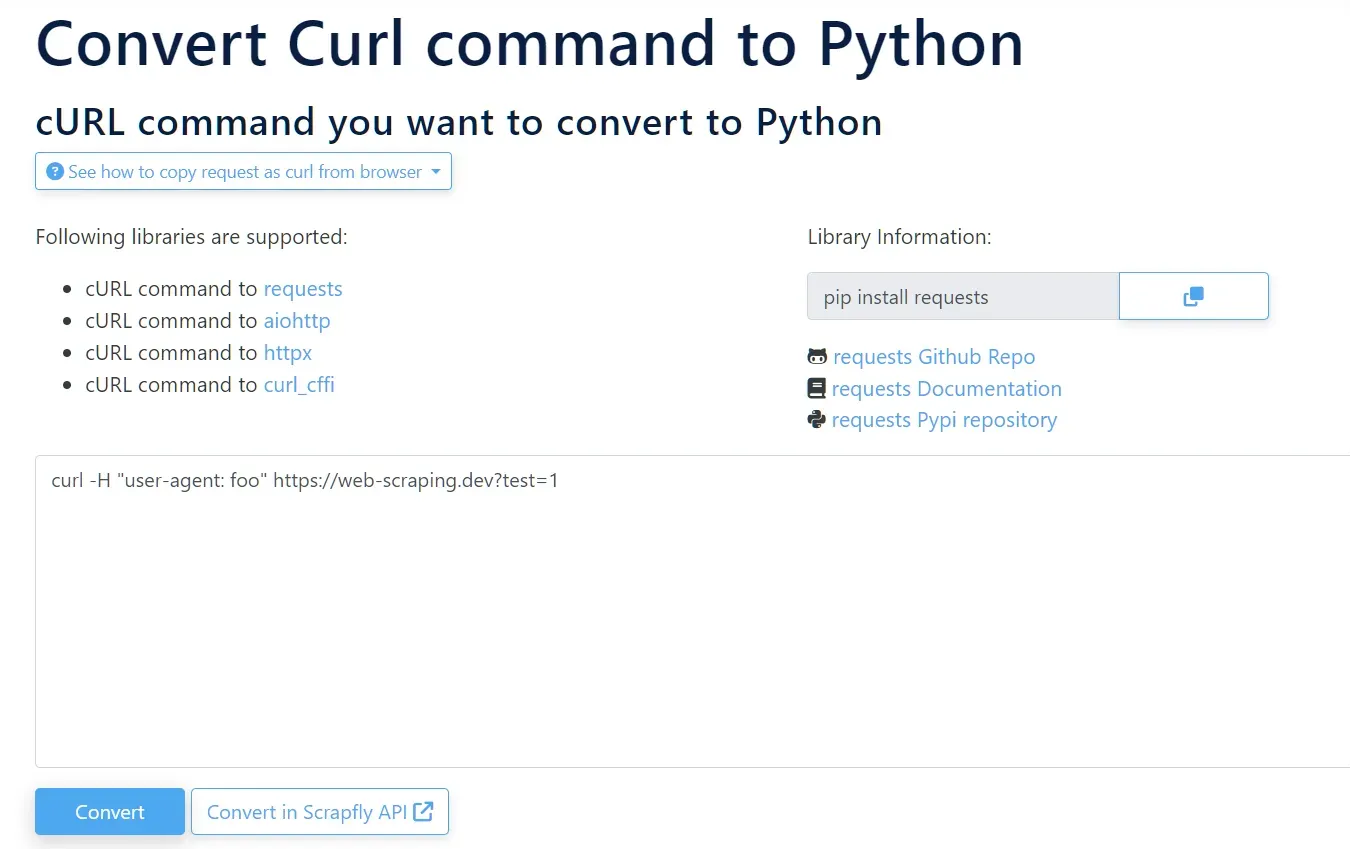Visit the requests Github Repo

(x=934, y=356)
